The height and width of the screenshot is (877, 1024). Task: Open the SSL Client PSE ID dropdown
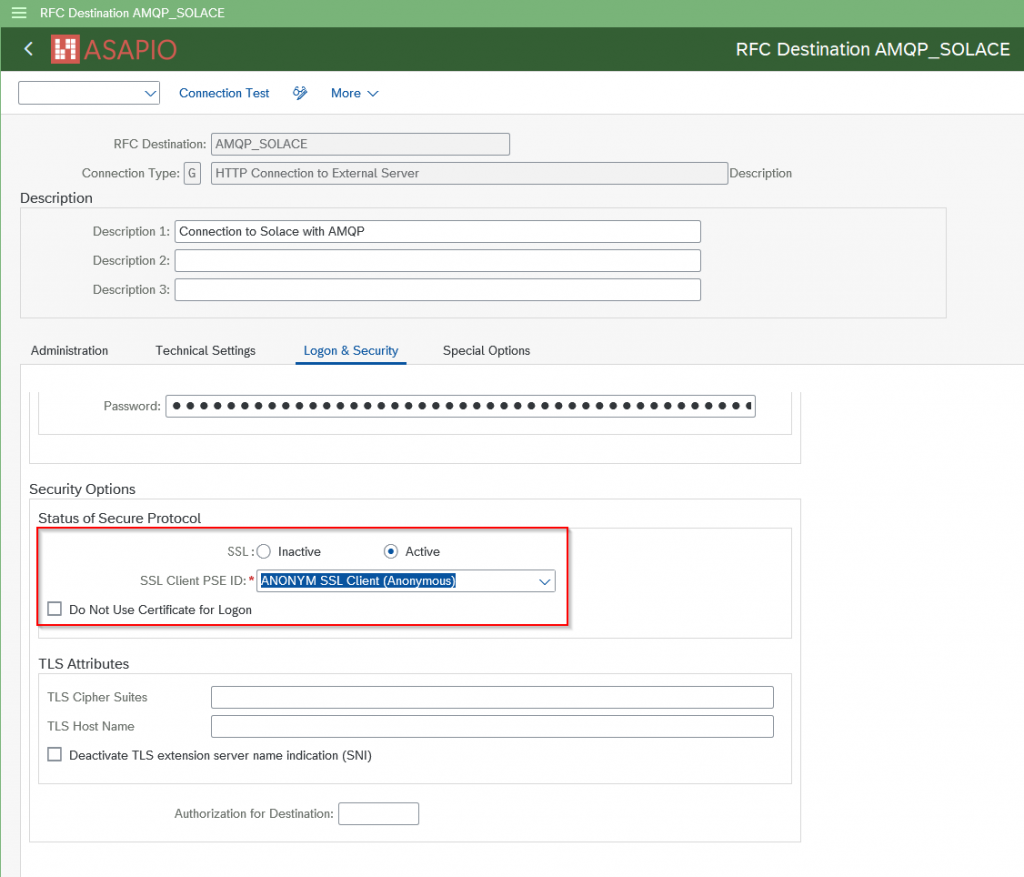(x=544, y=581)
